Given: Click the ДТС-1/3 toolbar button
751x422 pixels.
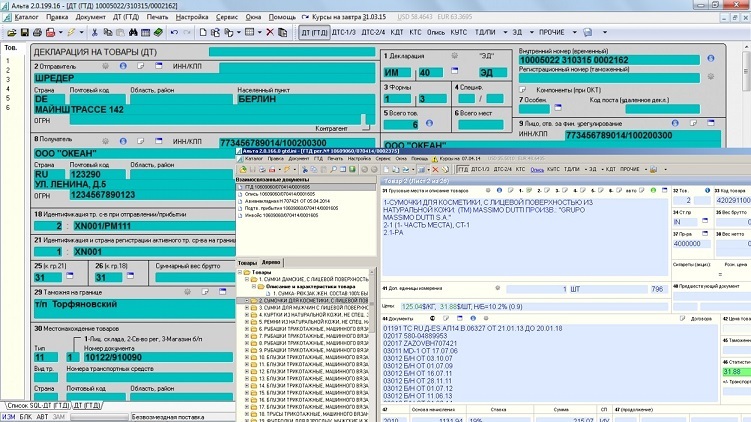Looking at the screenshot, I should click(x=343, y=33).
